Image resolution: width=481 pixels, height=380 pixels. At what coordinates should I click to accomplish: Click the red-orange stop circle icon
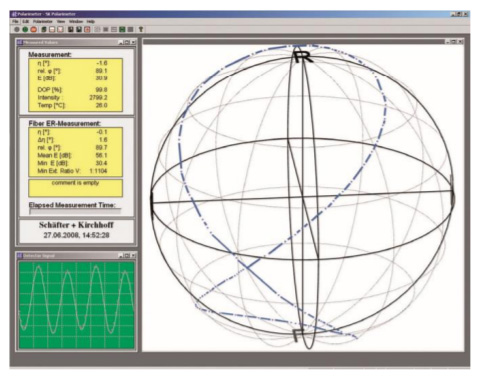click(x=34, y=29)
